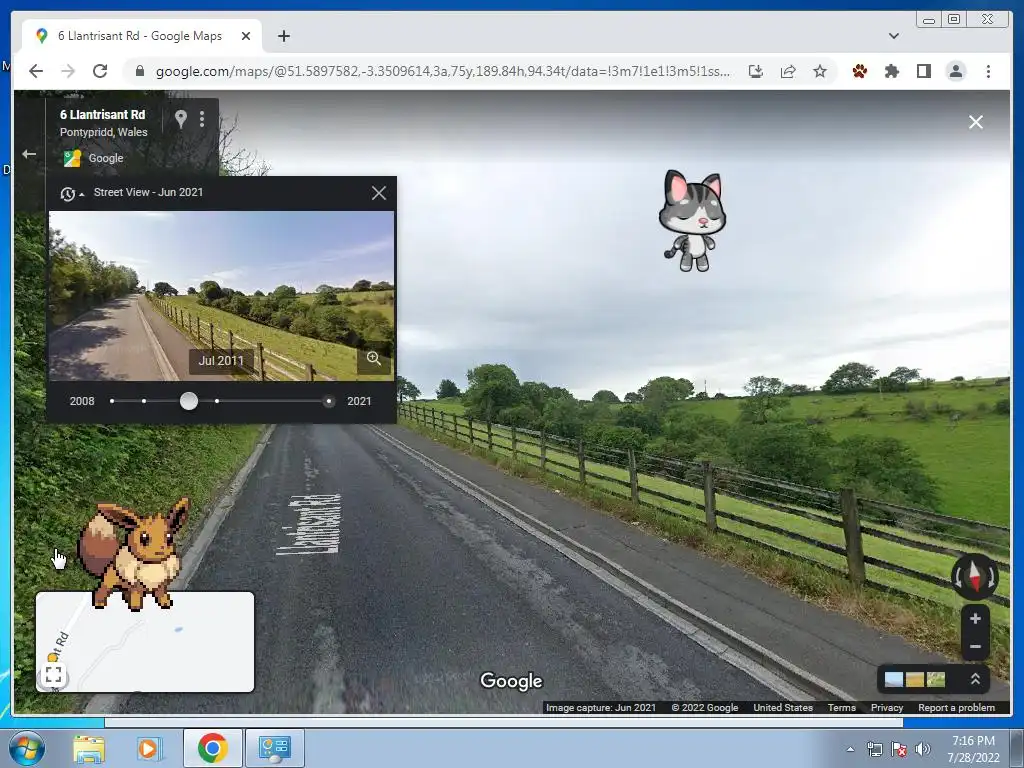Open the tab search chevron
The width and height of the screenshot is (1024, 768).
coord(894,36)
